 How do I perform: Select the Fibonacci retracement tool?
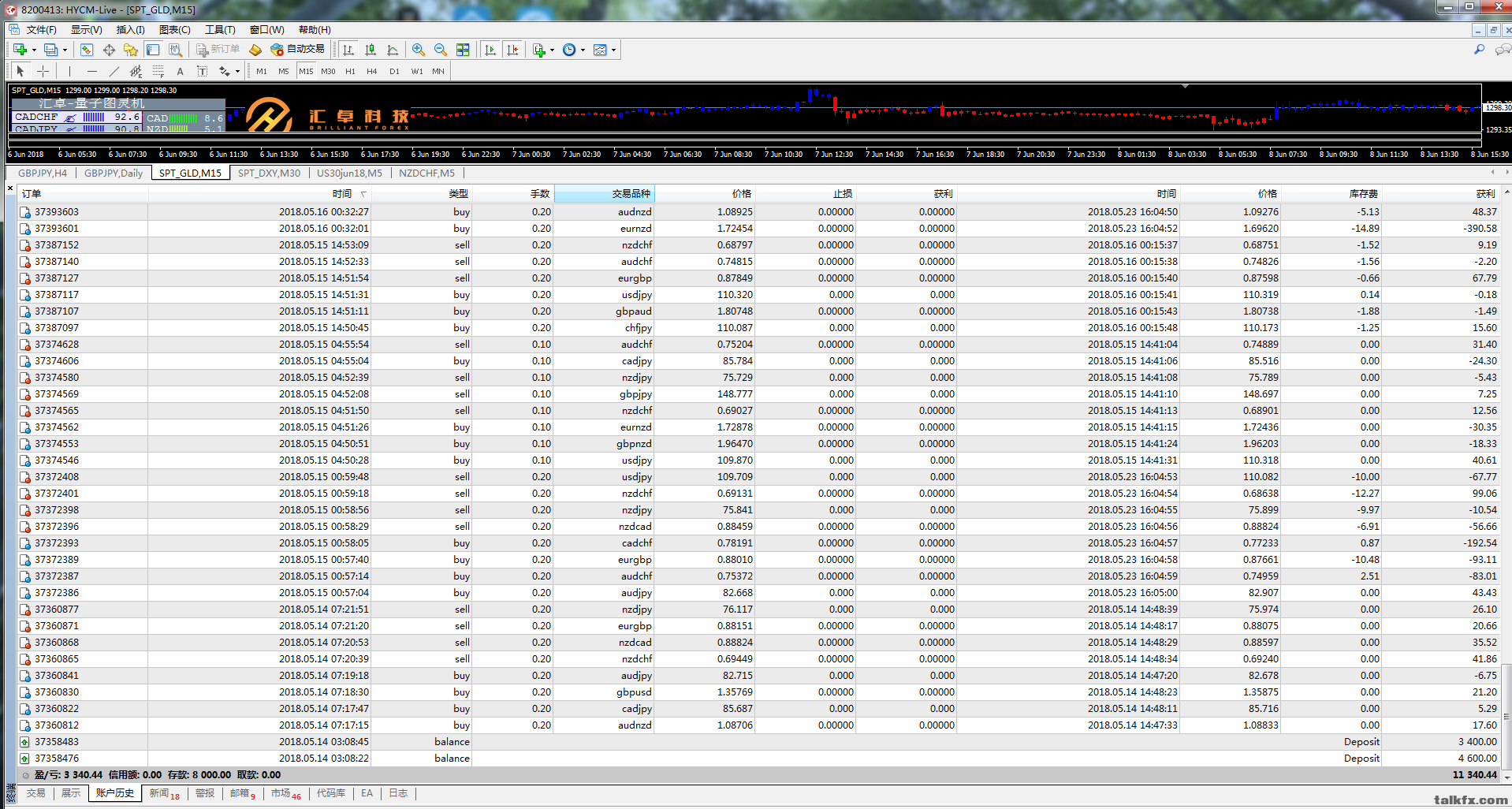coord(158,71)
